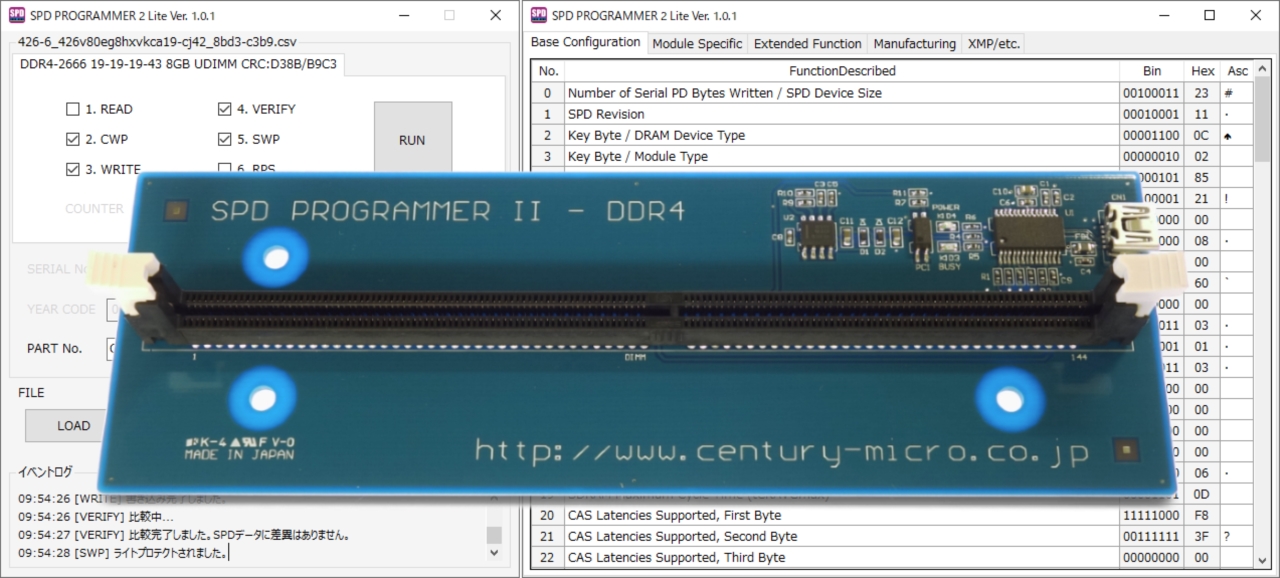This screenshot has width=1280, height=578.
Task: Open the XMP/etc. tab
Action: (993, 44)
